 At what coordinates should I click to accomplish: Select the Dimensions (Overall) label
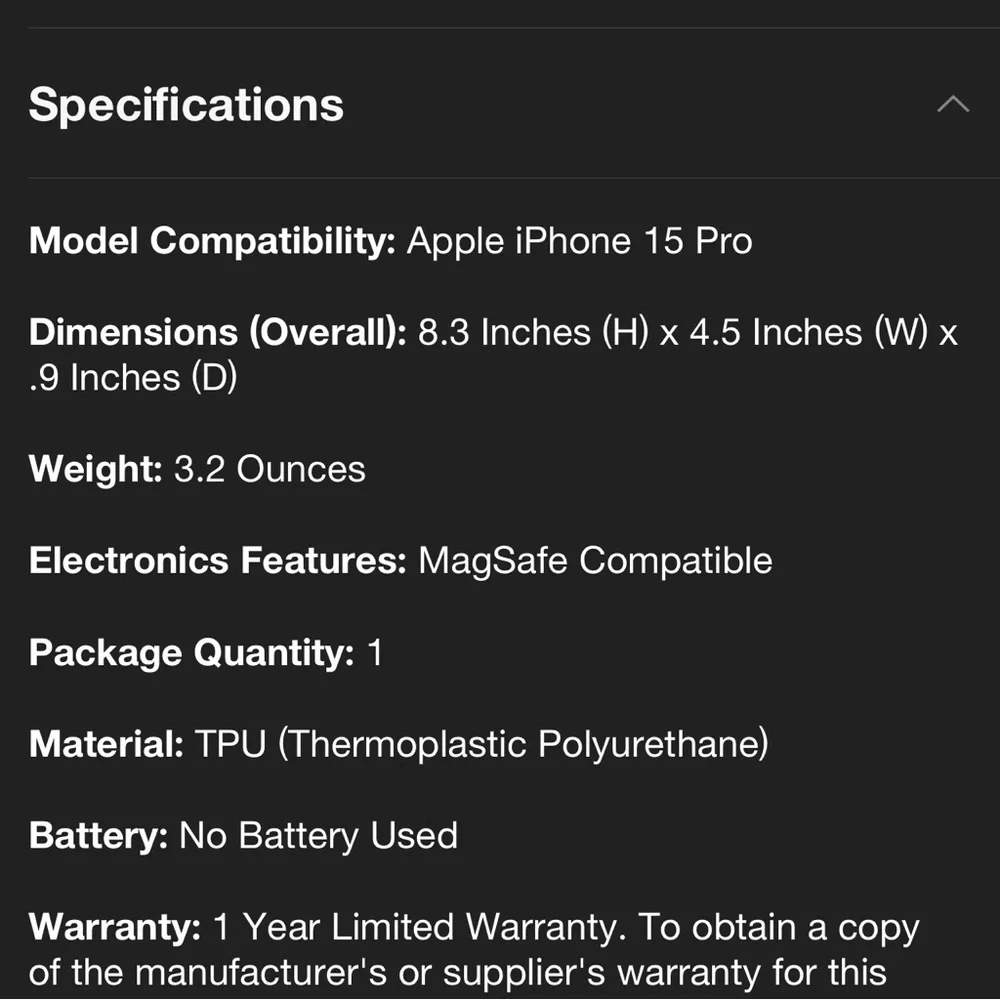(x=218, y=333)
